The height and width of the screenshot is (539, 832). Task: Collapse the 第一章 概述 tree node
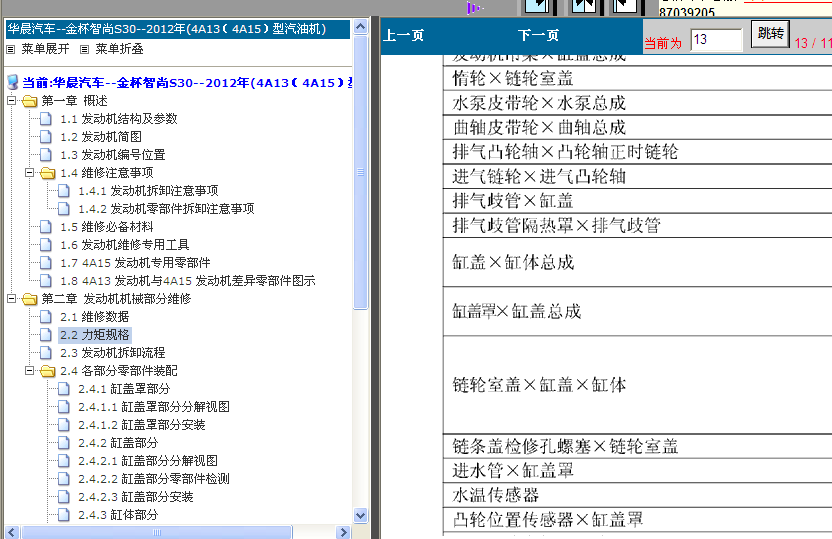point(11,100)
